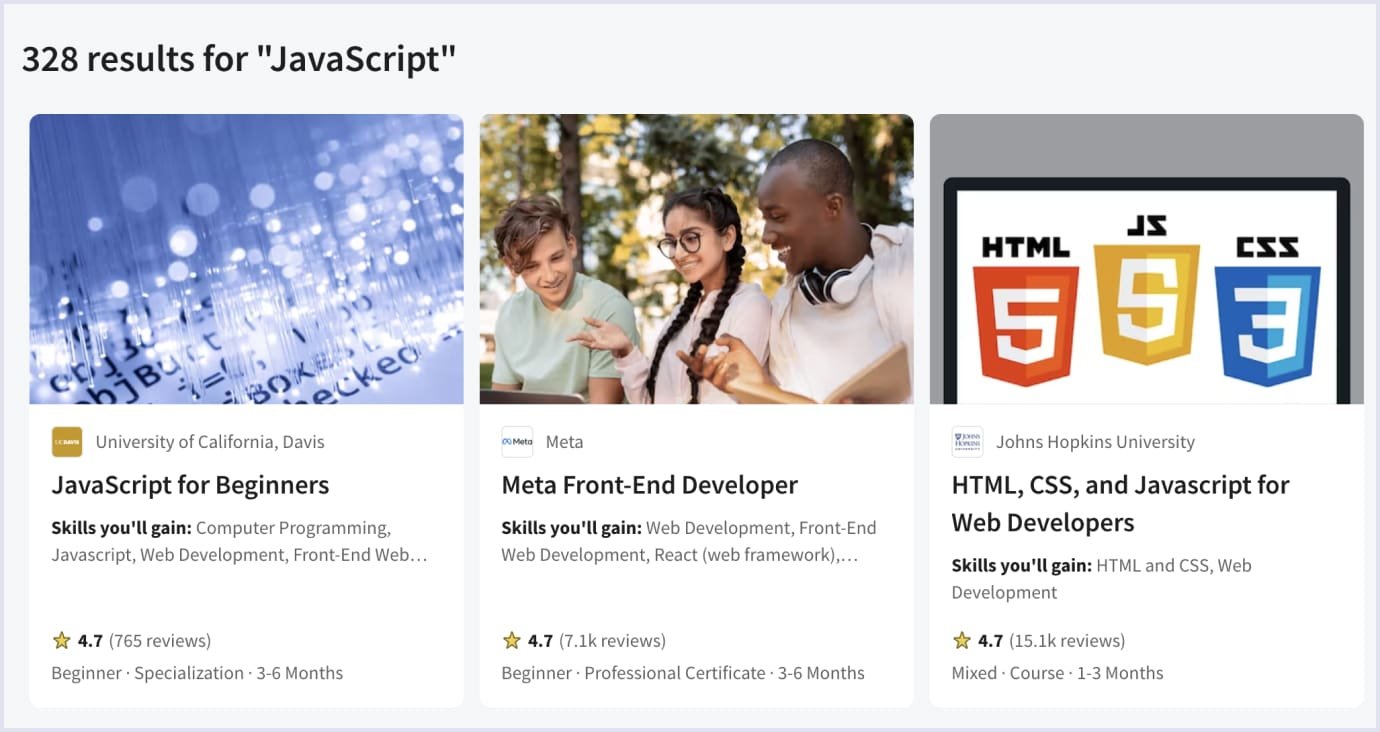Viewport: 1380px width, 732px height.
Task: Click the Johns Hopkins University name
Action: point(1095,442)
